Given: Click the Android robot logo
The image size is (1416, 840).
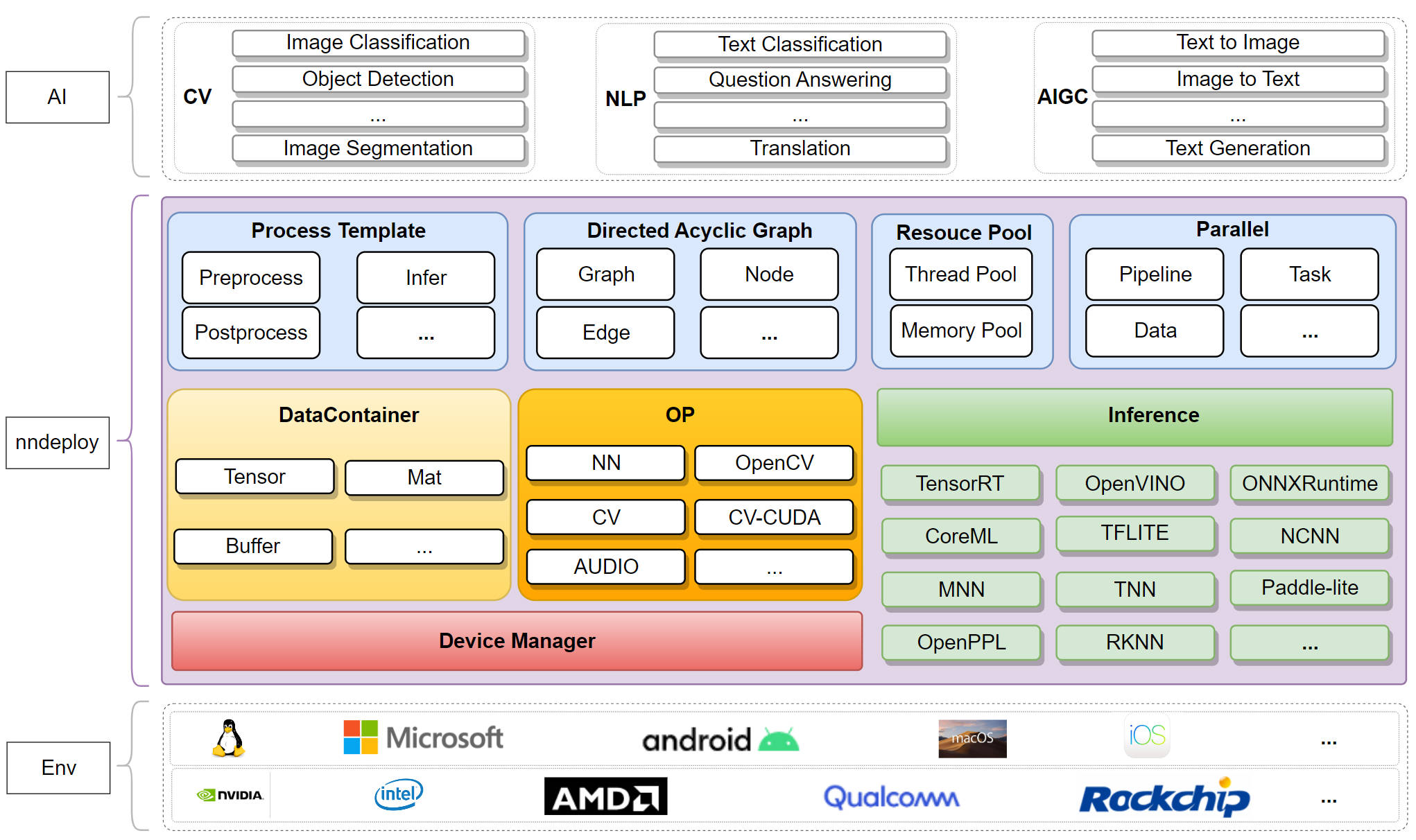Looking at the screenshot, I should click(x=779, y=740).
